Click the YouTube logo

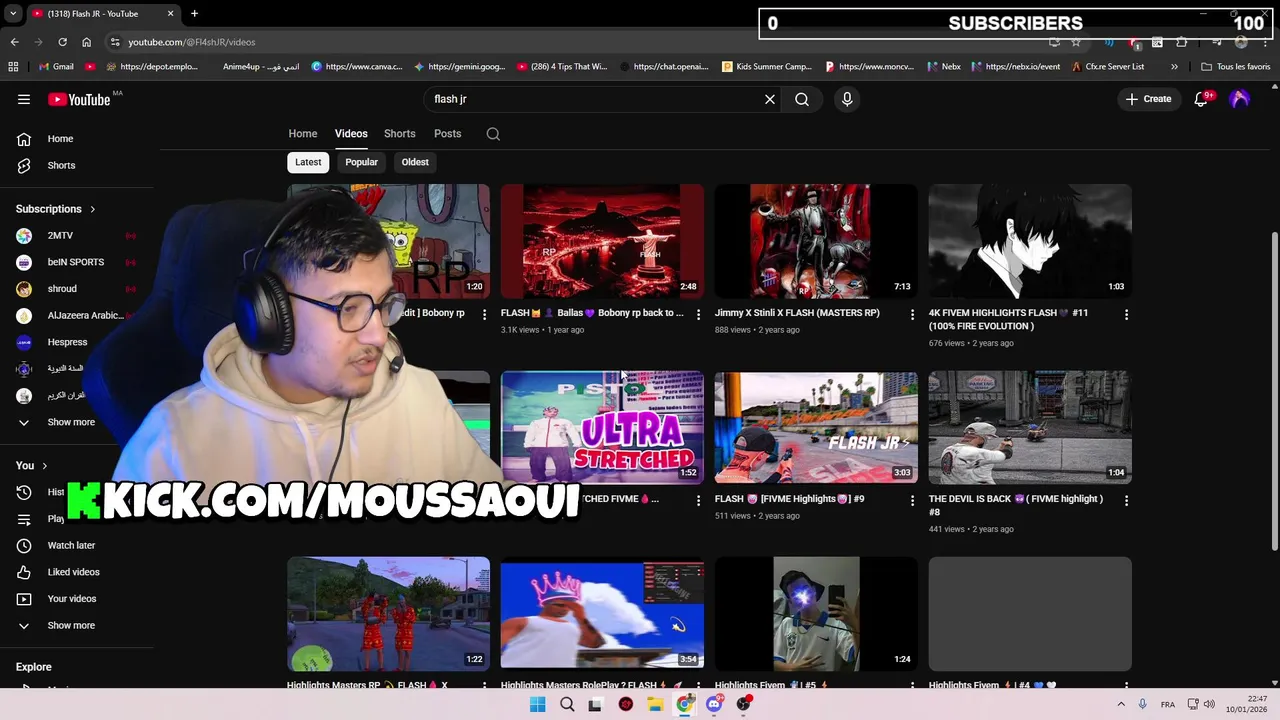coord(79,99)
